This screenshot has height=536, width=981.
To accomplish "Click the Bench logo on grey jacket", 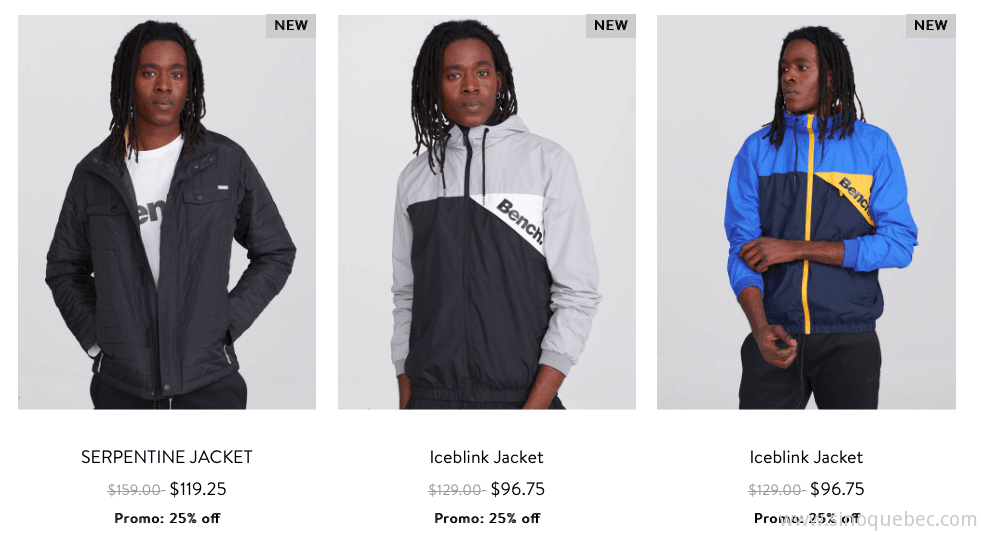I will (519, 221).
